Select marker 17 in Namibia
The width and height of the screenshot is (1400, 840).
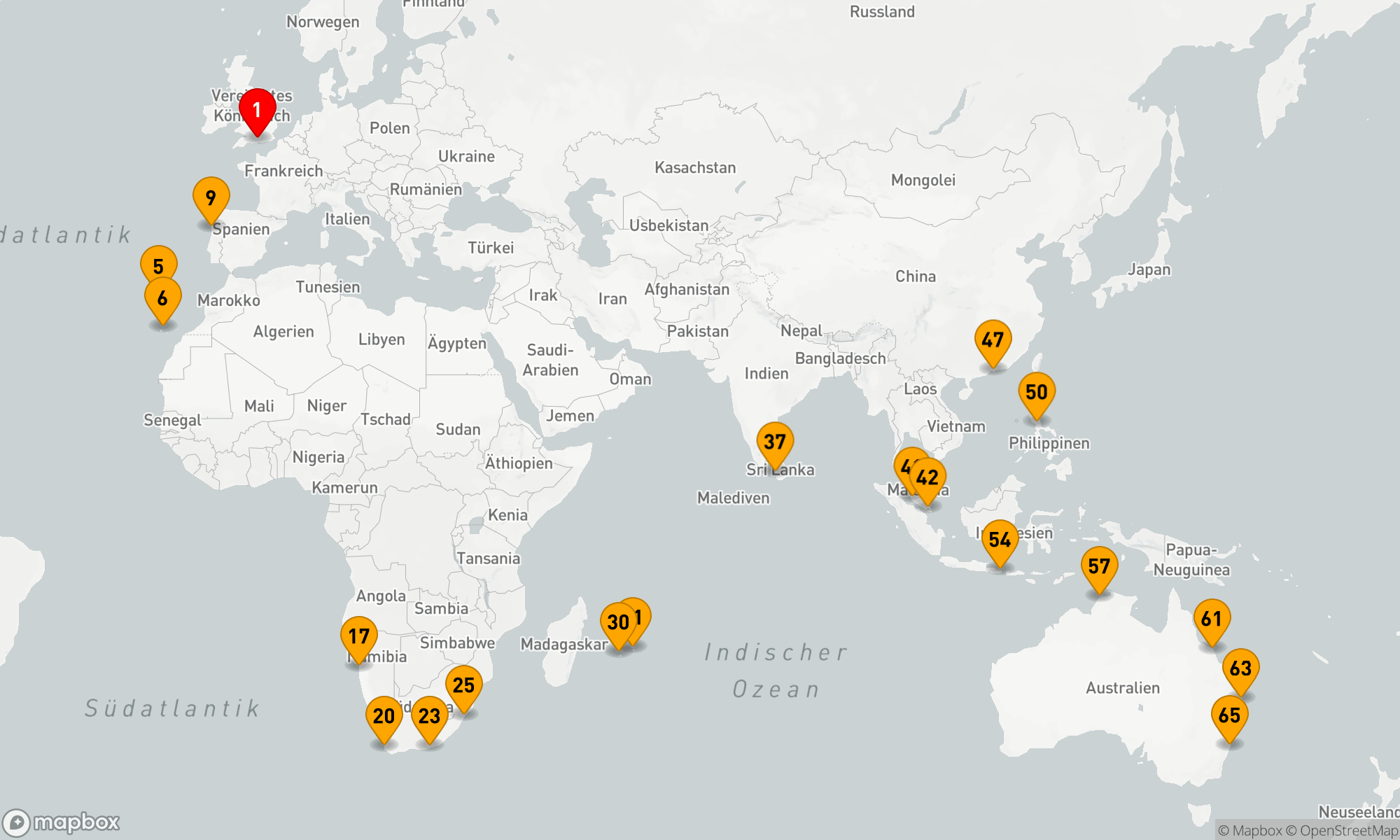[358, 636]
